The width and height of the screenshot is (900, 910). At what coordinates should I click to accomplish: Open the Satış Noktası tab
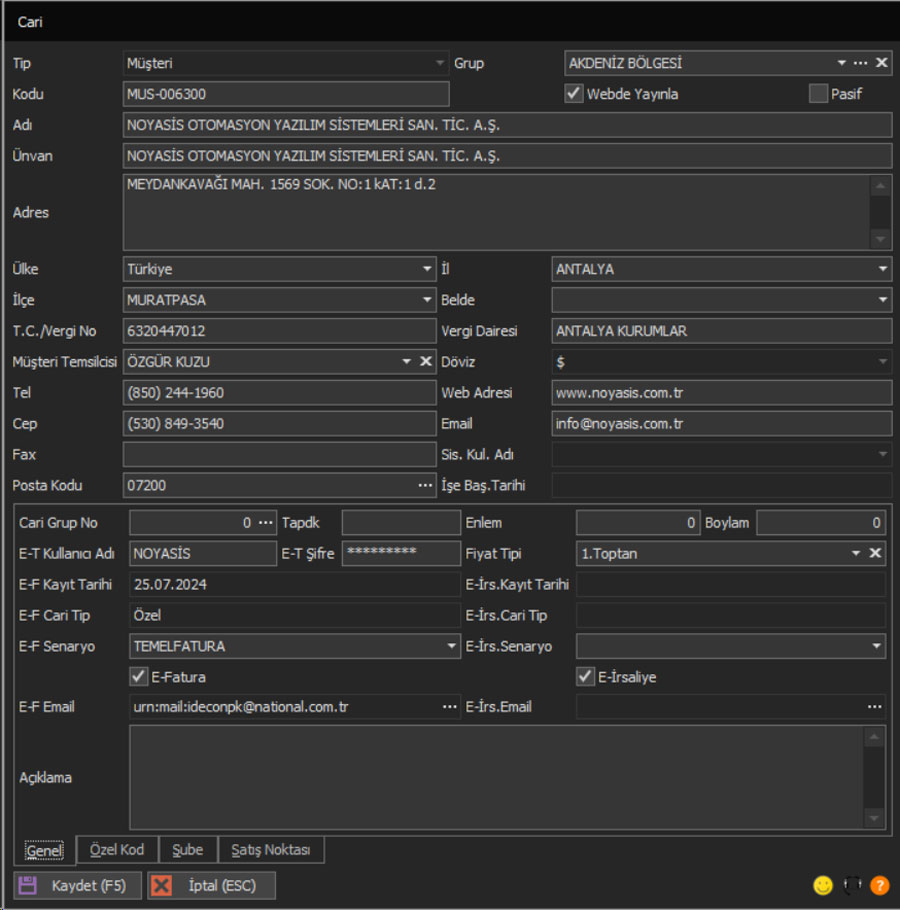point(271,850)
